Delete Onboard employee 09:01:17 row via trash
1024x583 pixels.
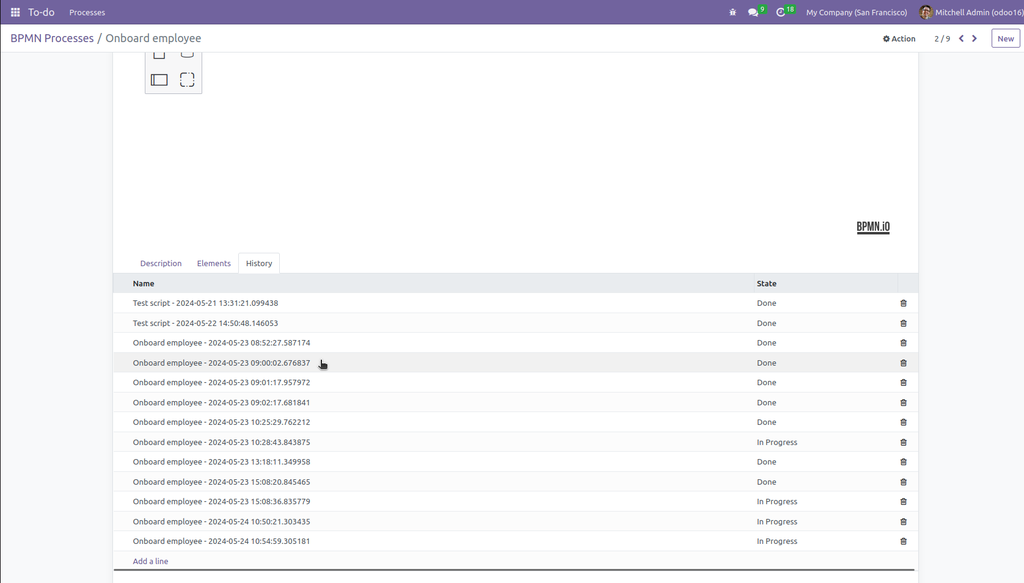(x=904, y=383)
